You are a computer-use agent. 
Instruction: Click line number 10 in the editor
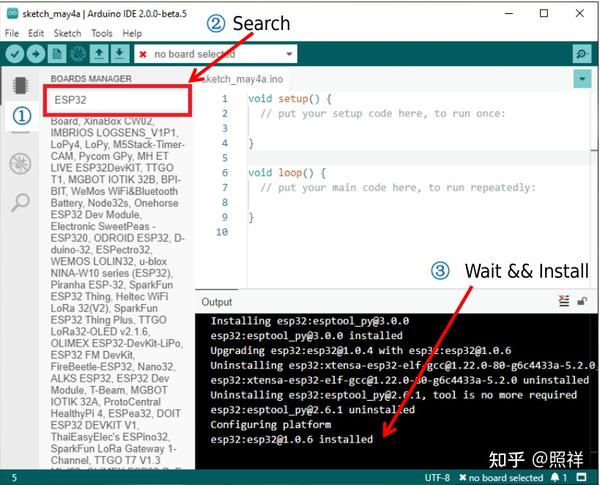[222, 232]
